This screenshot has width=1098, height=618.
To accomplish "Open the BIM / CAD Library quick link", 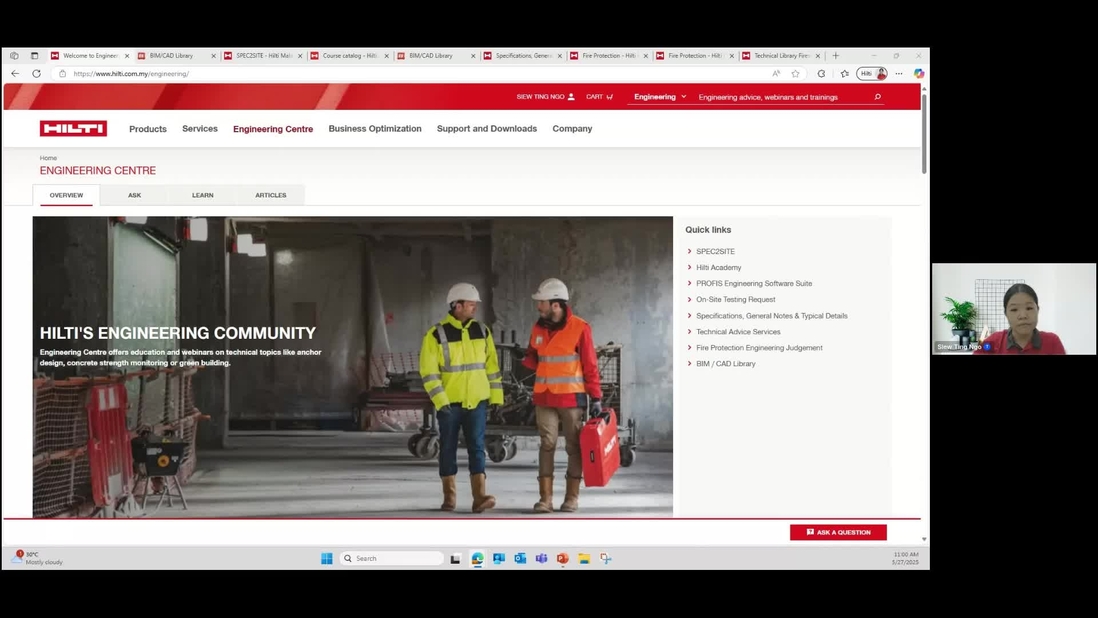I will [x=727, y=363].
